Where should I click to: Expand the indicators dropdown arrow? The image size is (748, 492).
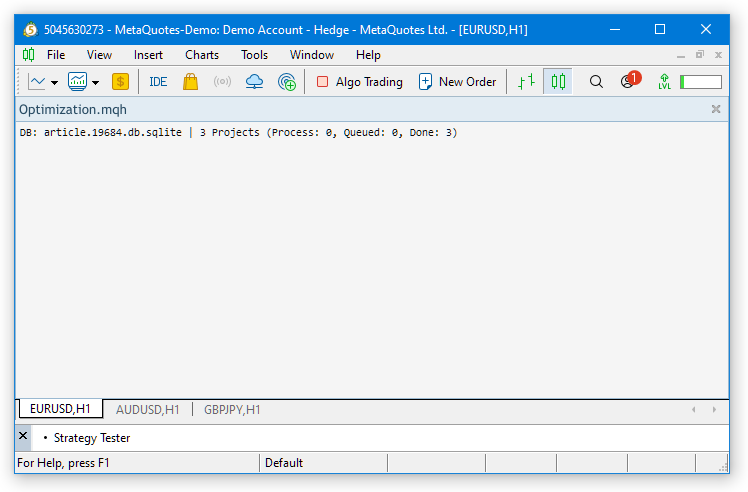click(95, 83)
